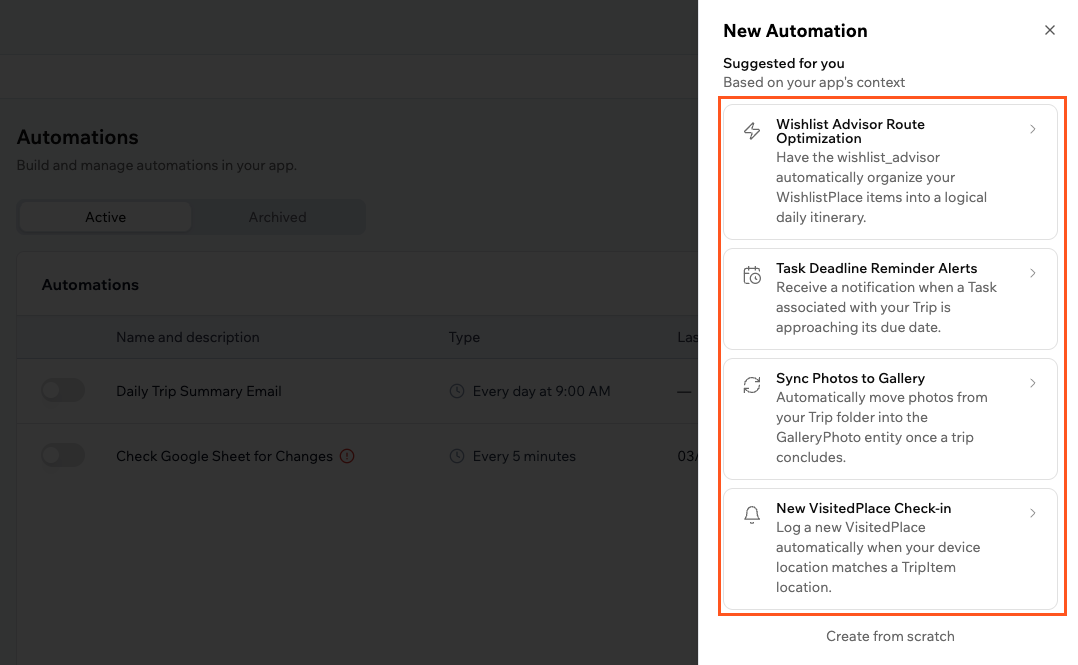
Task: Click the red warning icon beside Check Google Sheet
Action: coord(347,456)
